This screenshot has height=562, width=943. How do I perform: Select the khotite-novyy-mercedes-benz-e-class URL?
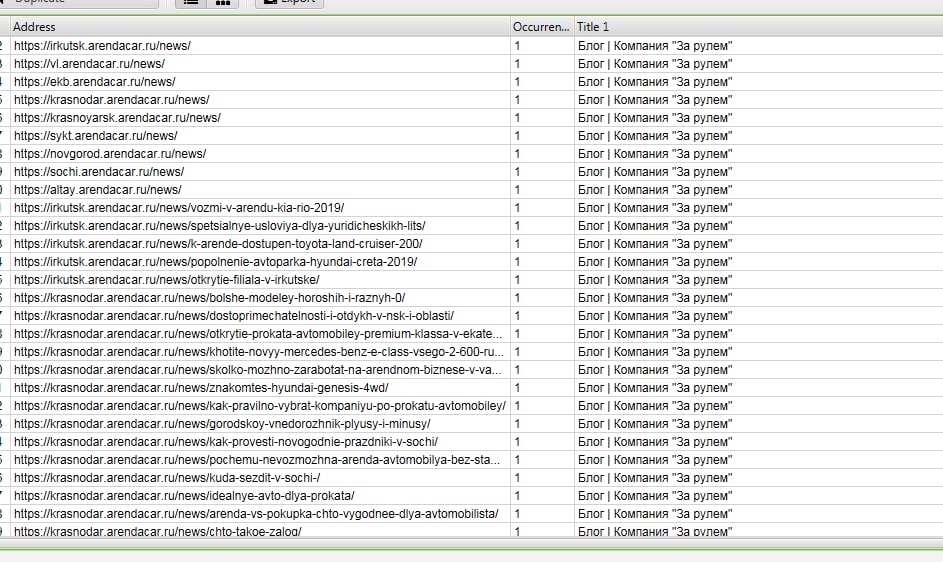tap(259, 352)
